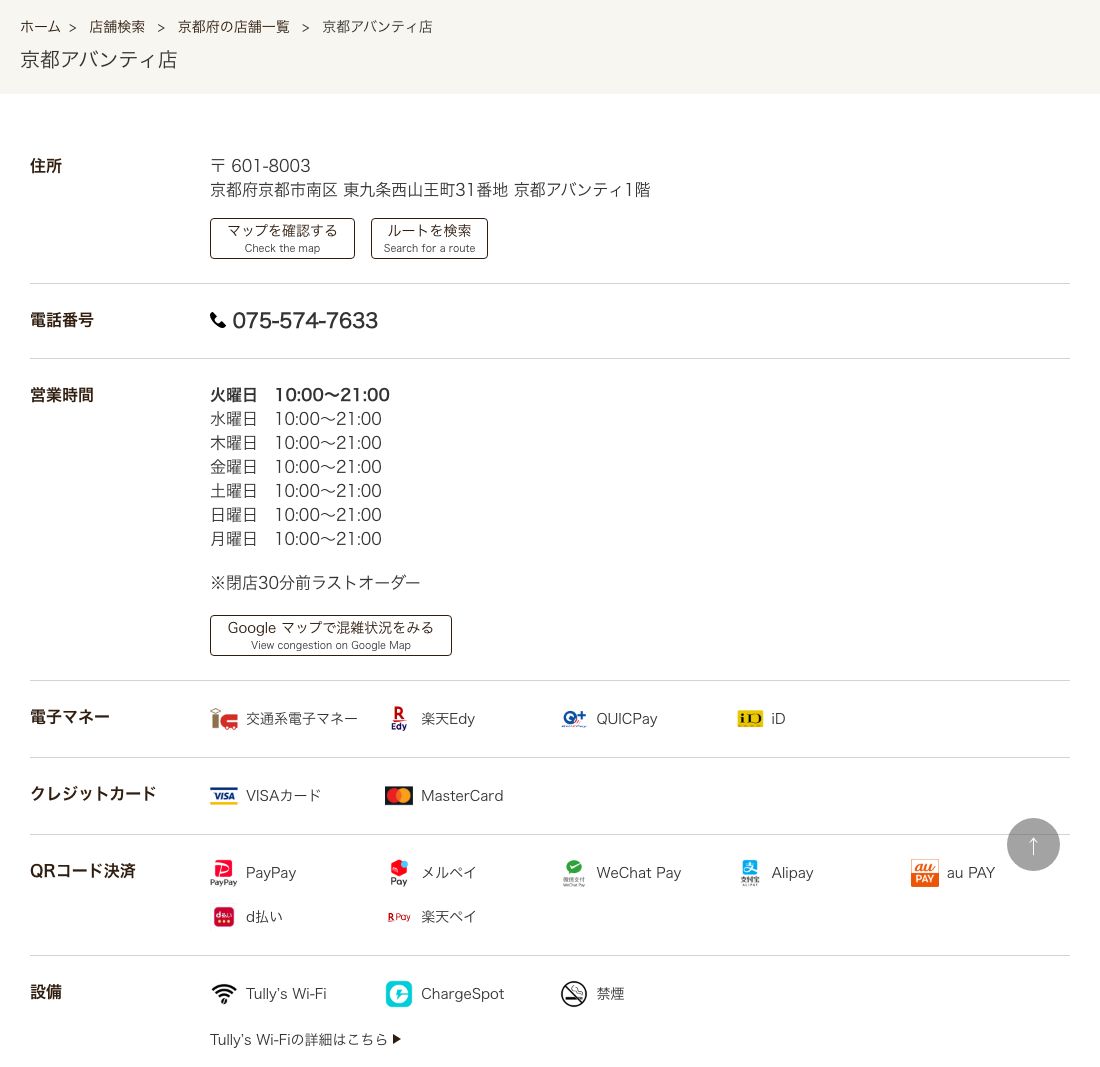Click the d払い logo icon
The width and height of the screenshot is (1100, 1067).
point(224,917)
